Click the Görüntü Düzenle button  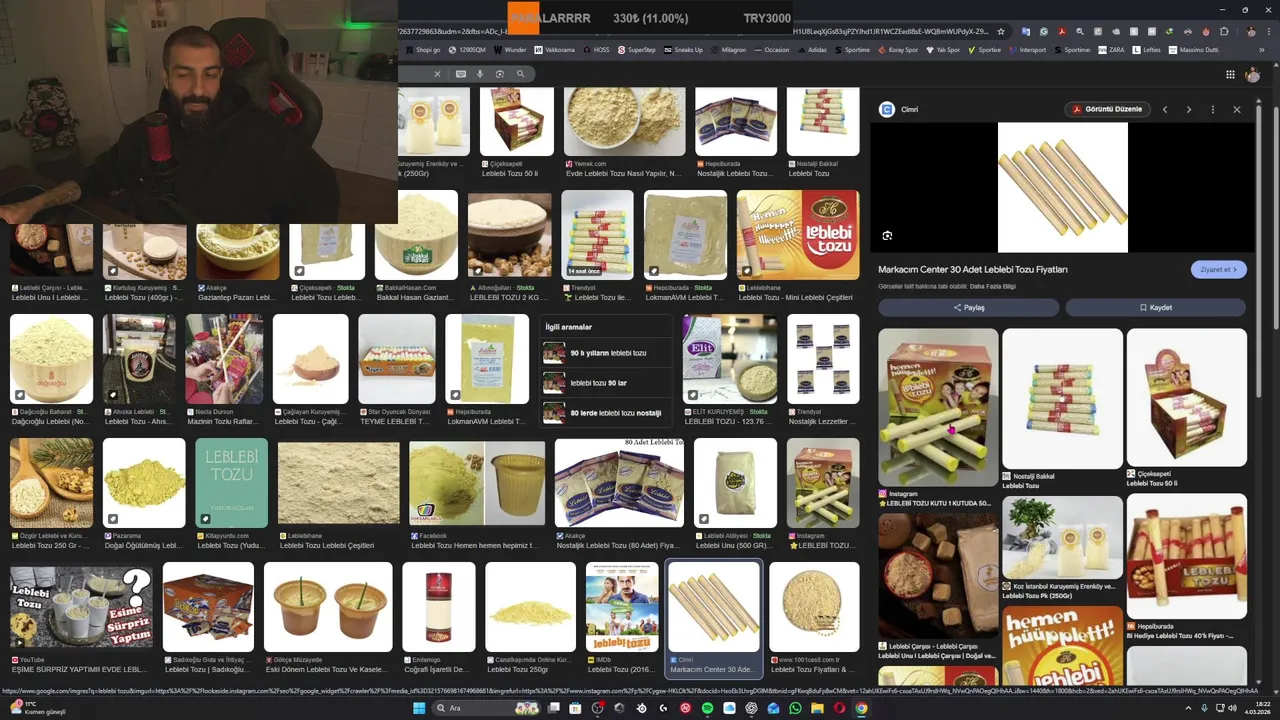click(1106, 109)
